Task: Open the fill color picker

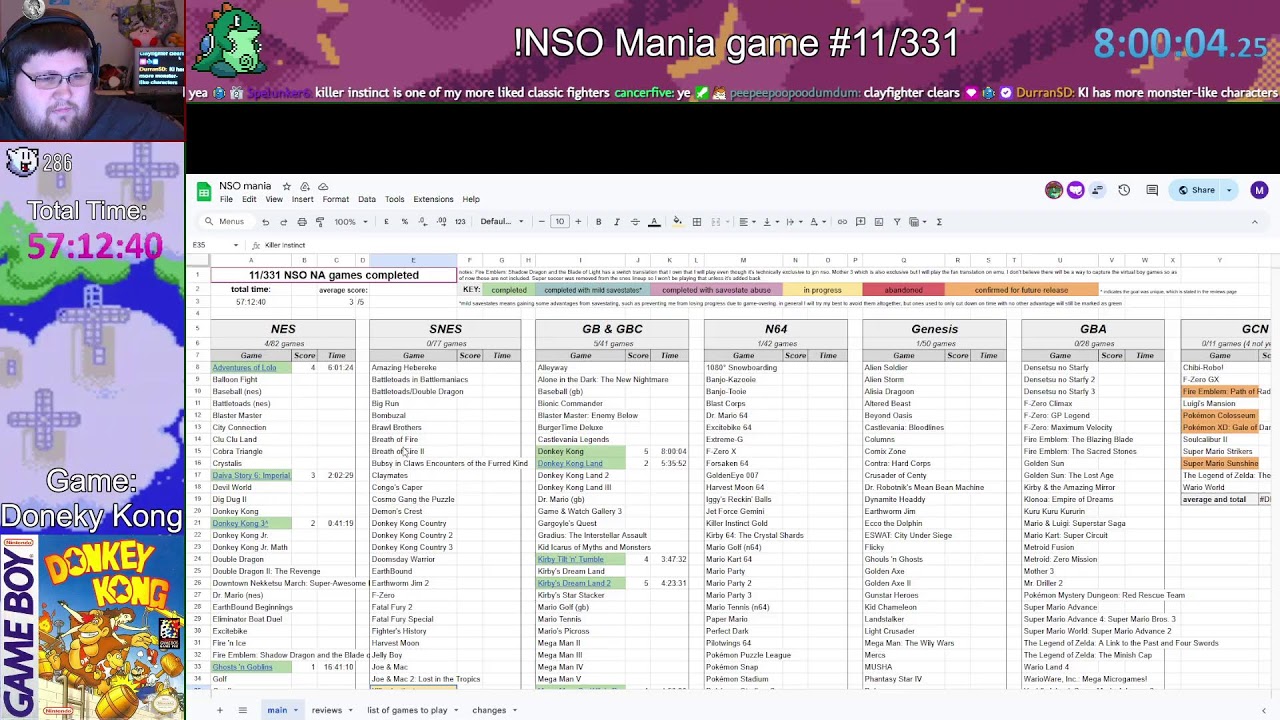Action: pyautogui.click(x=677, y=222)
